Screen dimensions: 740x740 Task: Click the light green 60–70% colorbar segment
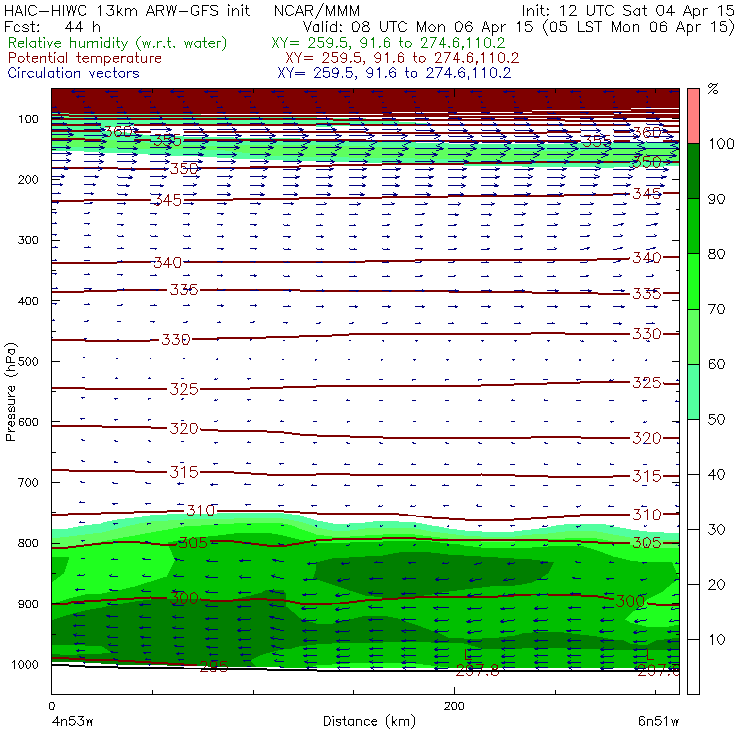coord(693,336)
